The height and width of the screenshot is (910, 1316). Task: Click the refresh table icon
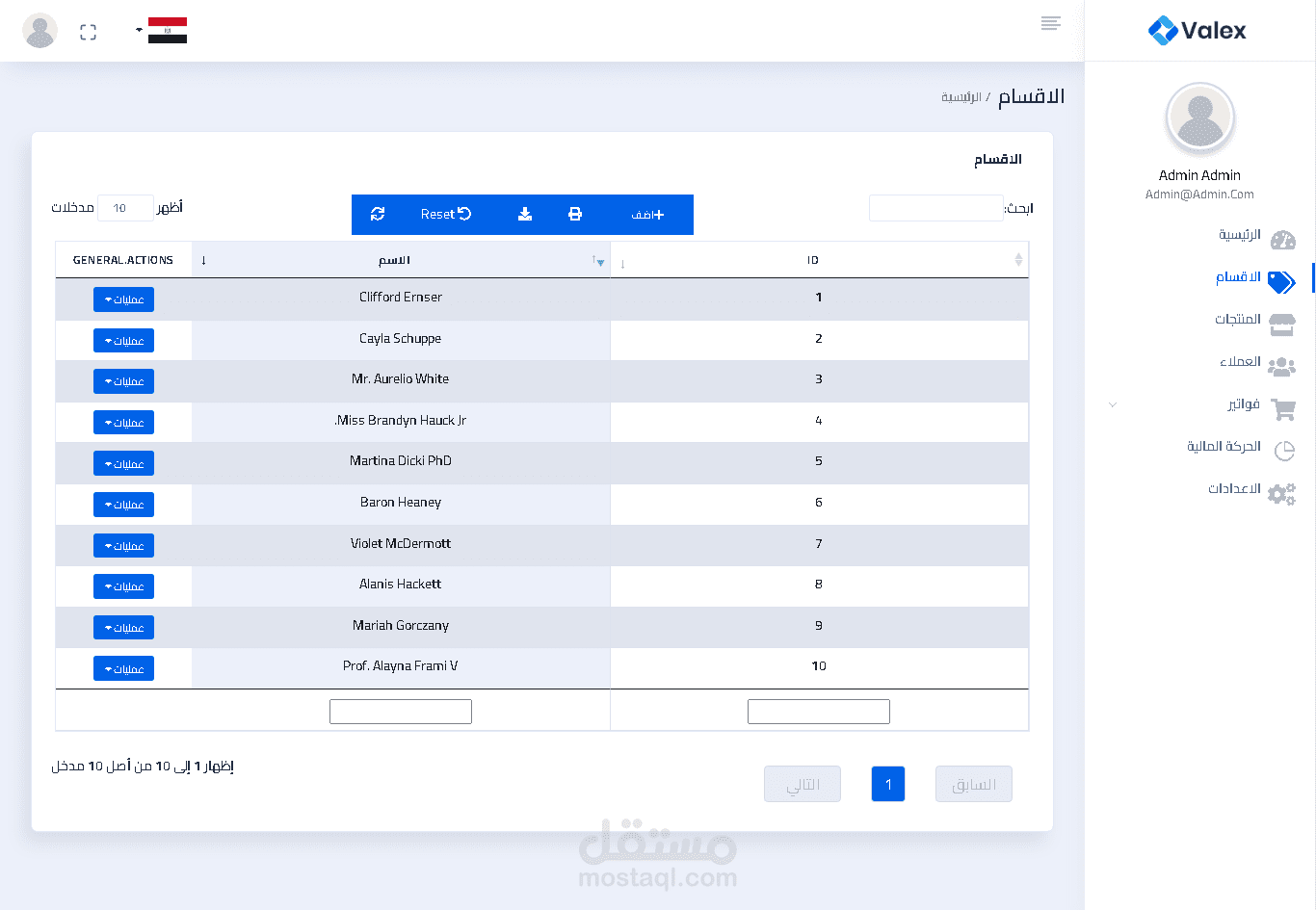pos(378,214)
